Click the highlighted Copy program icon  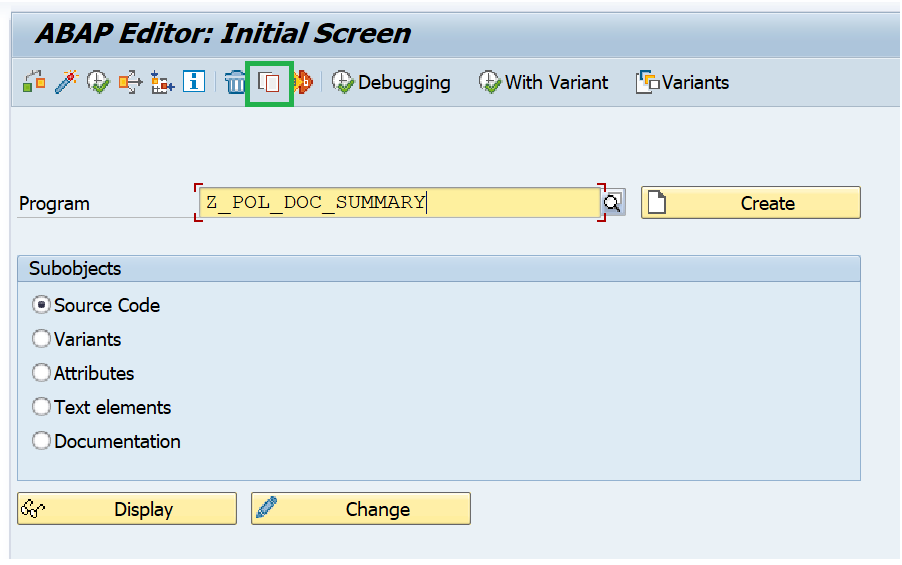point(269,83)
